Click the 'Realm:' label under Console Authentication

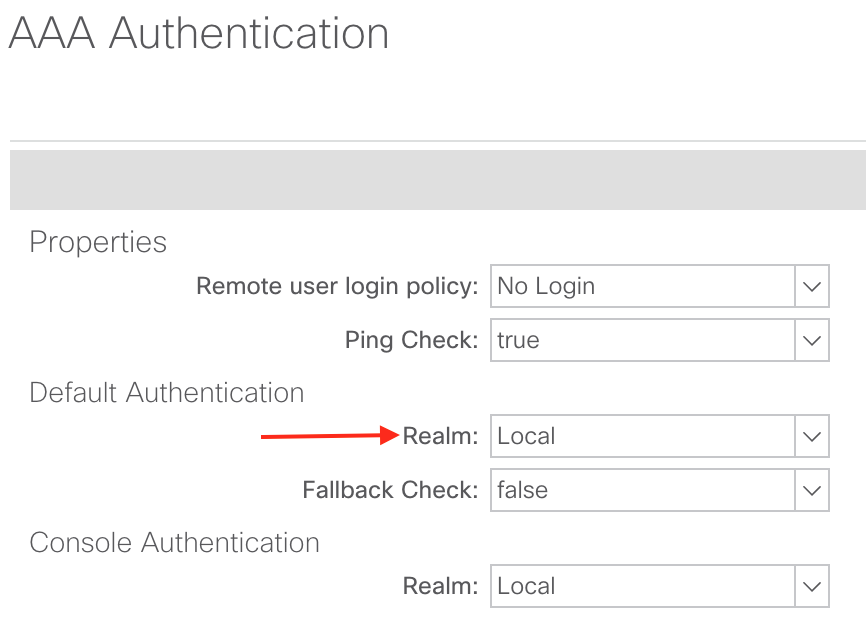pyautogui.click(x=441, y=587)
